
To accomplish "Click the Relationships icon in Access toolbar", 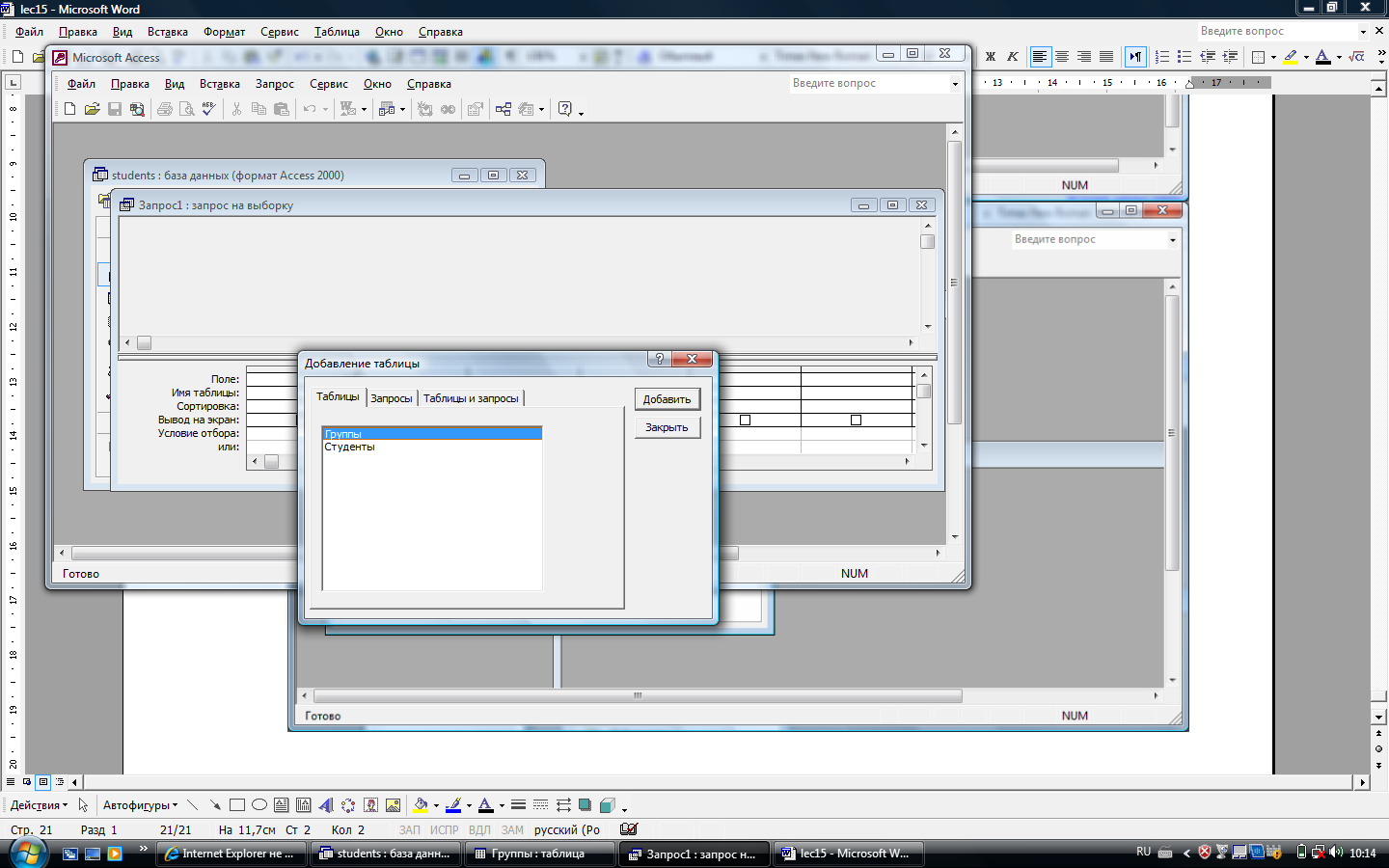I will coord(504,109).
